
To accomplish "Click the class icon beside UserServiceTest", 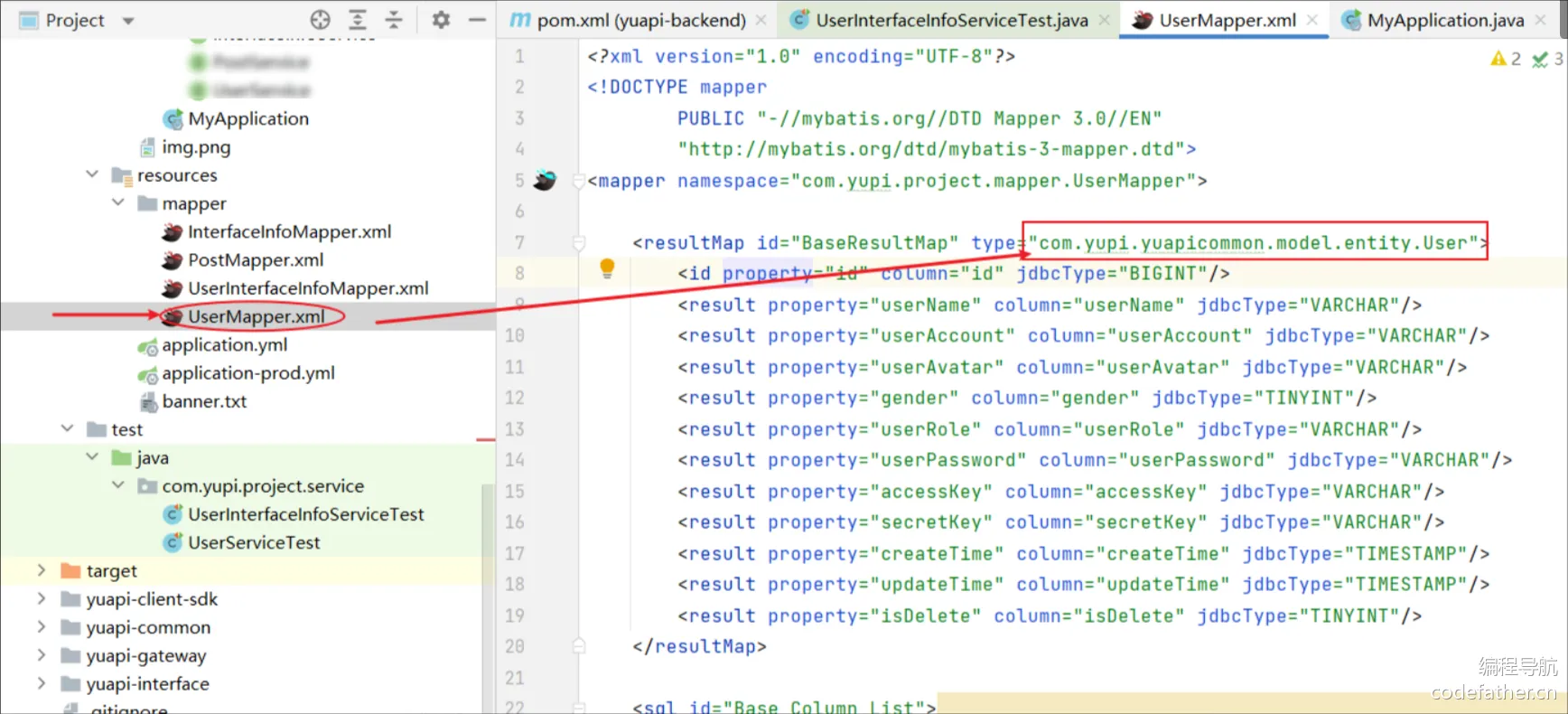I will coord(173,542).
